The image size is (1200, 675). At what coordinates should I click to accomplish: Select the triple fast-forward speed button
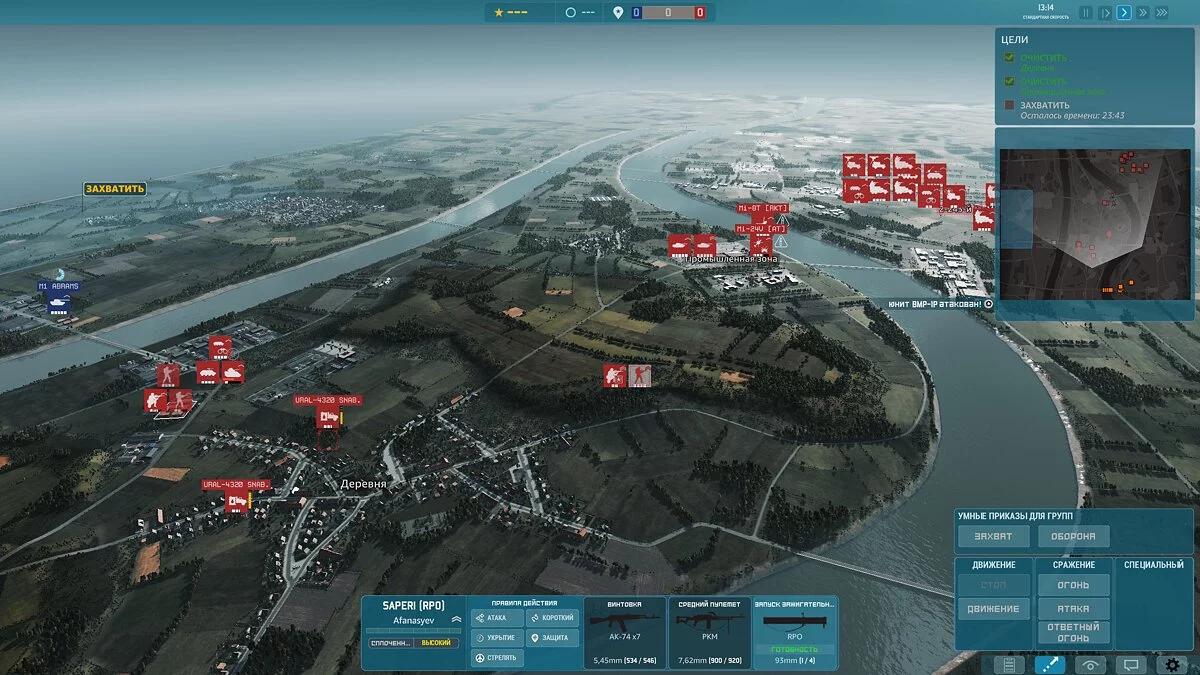pyautogui.click(x=1161, y=13)
